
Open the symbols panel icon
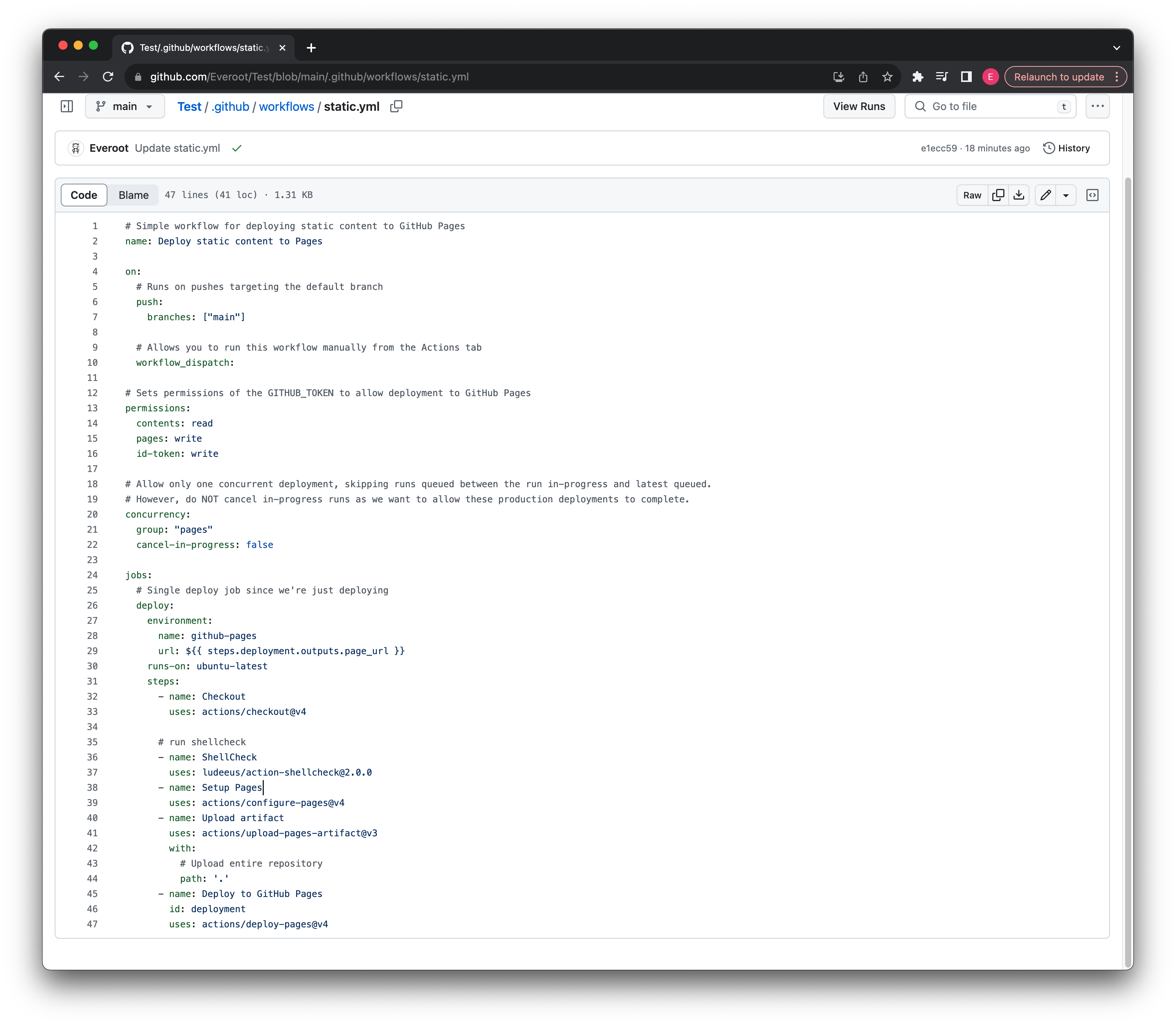pos(1092,195)
